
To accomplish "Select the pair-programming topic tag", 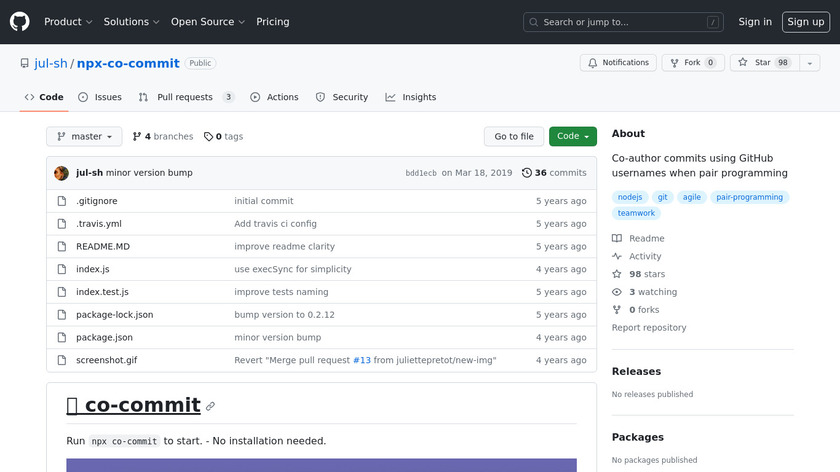I will (749, 197).
